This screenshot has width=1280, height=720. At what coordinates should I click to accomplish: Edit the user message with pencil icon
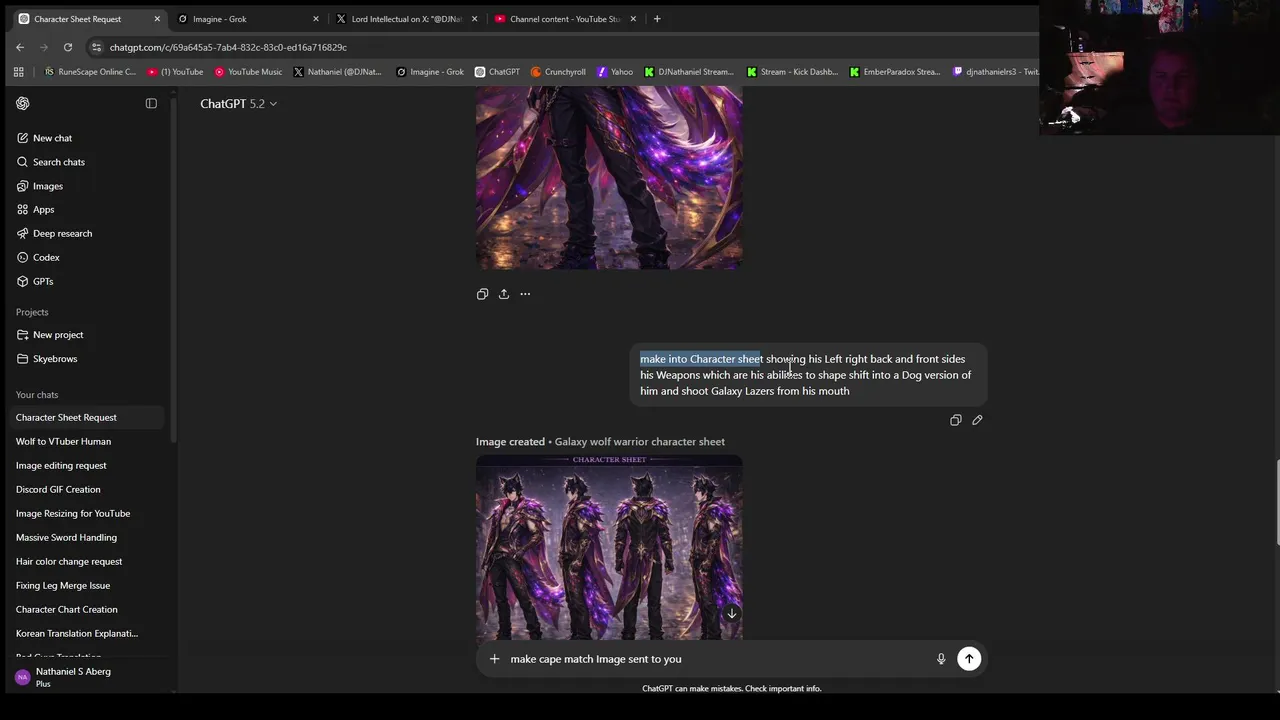[977, 420]
